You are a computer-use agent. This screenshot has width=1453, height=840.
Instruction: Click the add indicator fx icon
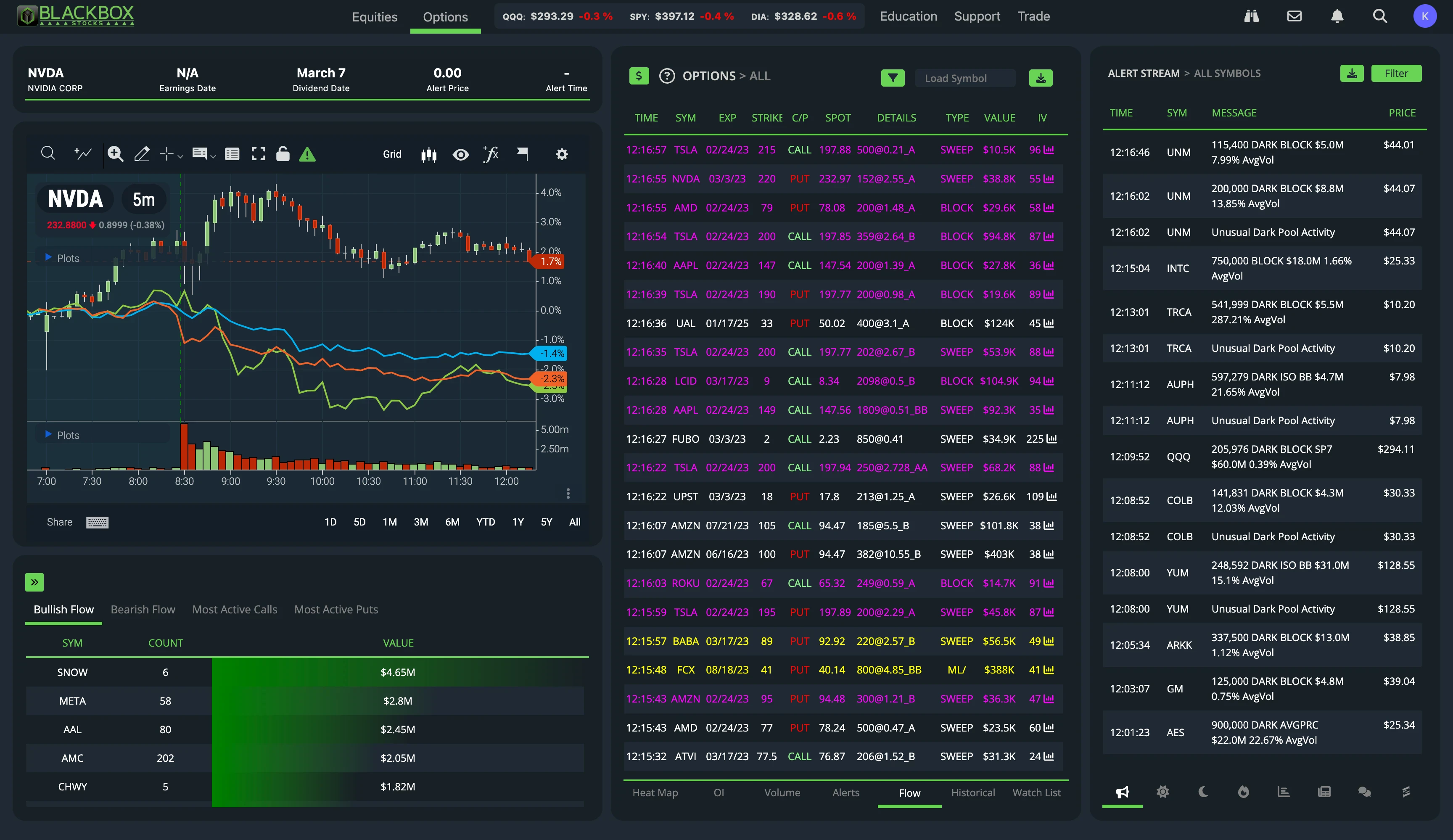click(x=490, y=154)
